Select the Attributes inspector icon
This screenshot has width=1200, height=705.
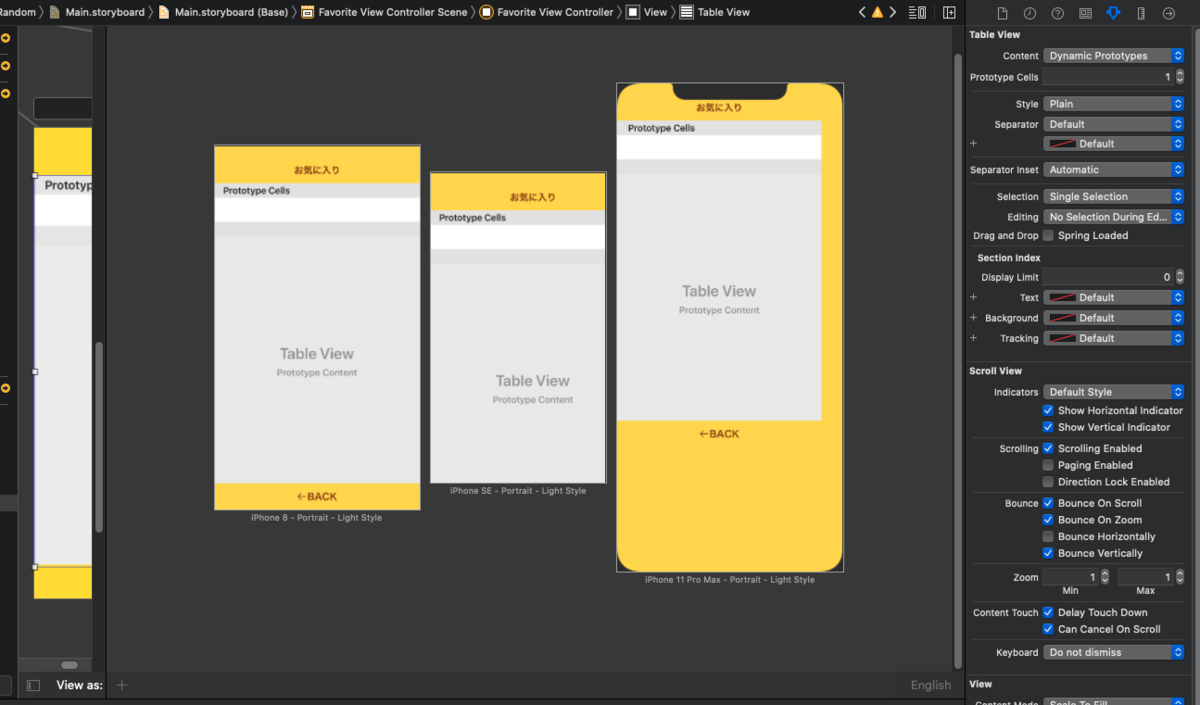coord(1113,13)
